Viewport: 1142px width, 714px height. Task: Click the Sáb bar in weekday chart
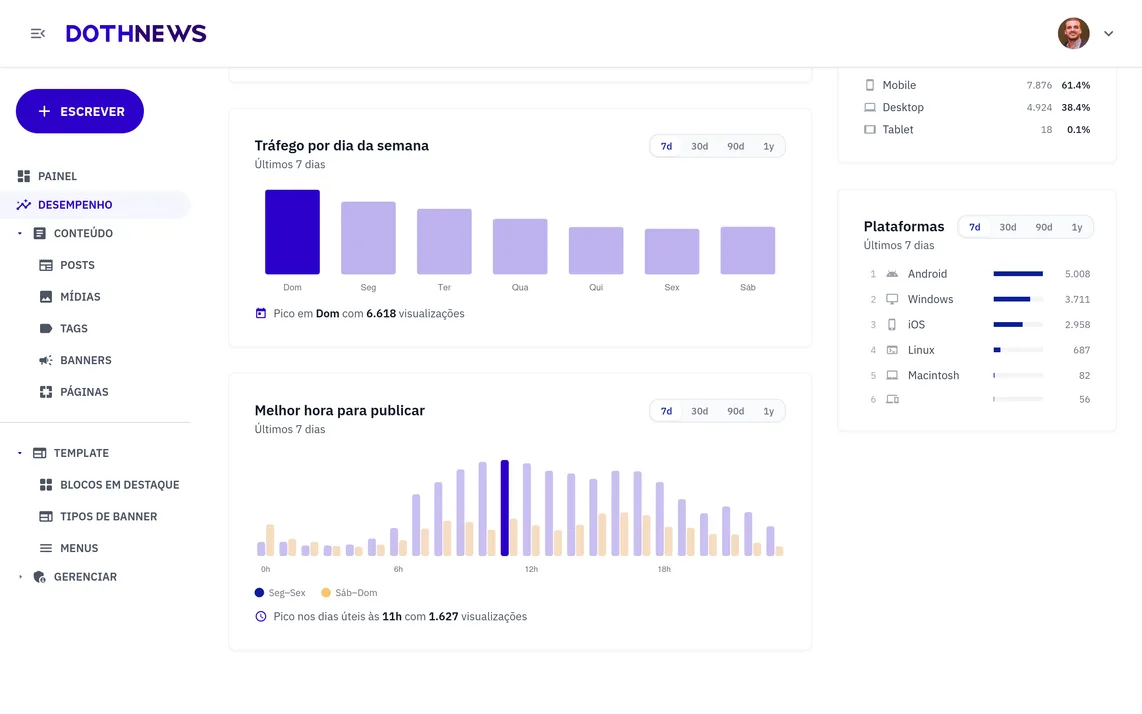[748, 251]
